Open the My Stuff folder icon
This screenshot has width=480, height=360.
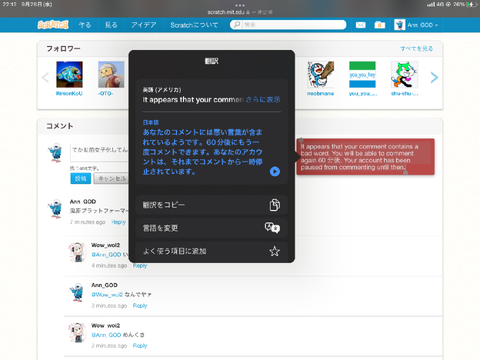point(380,25)
